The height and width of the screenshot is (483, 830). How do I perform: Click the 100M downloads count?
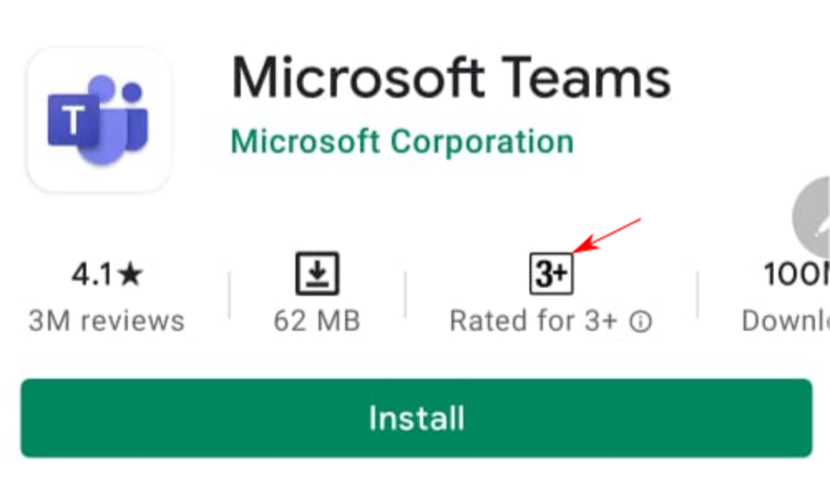pyautogui.click(x=797, y=274)
